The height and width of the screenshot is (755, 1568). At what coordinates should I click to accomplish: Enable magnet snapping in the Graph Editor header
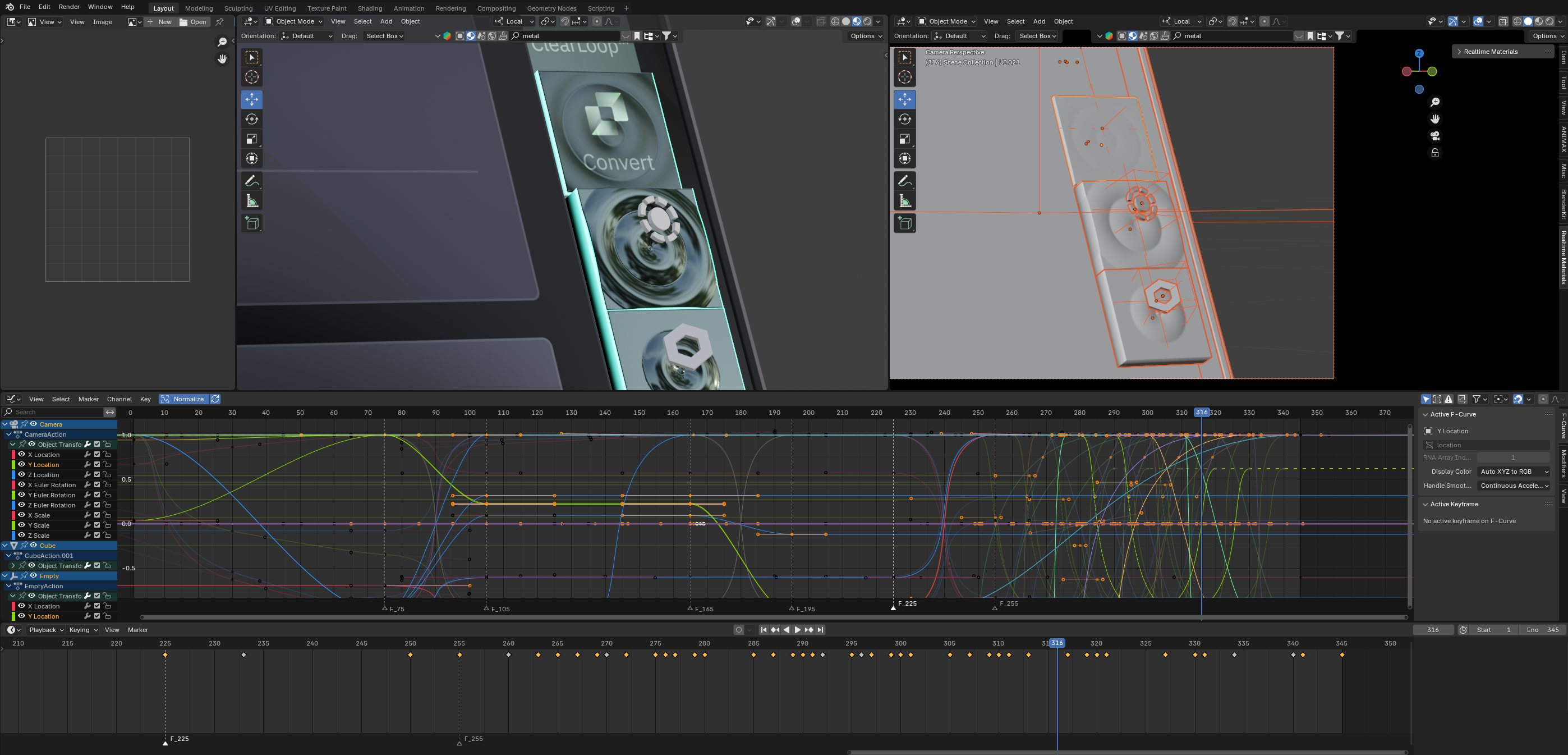click(x=1518, y=399)
